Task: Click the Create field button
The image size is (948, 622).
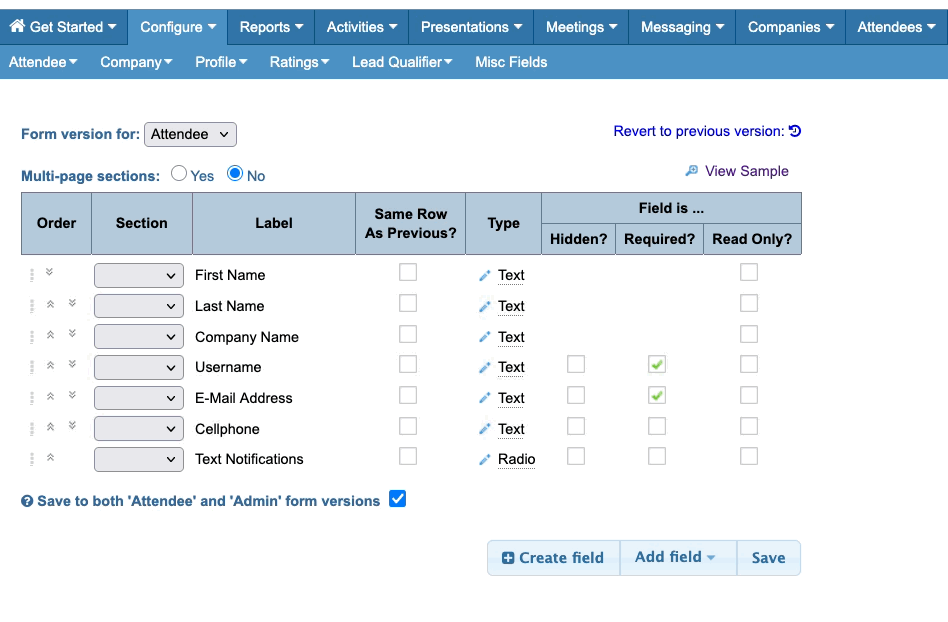Action: [x=553, y=558]
